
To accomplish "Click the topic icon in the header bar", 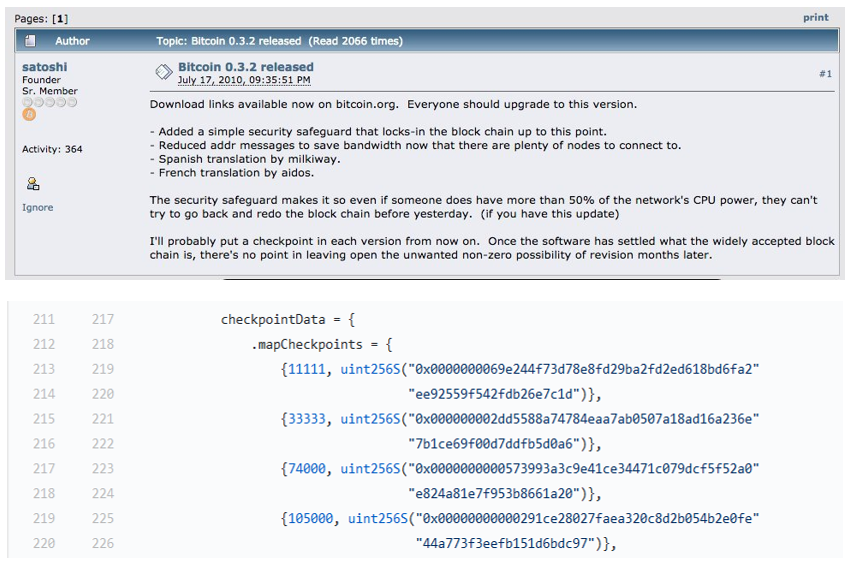I will tap(30, 41).
